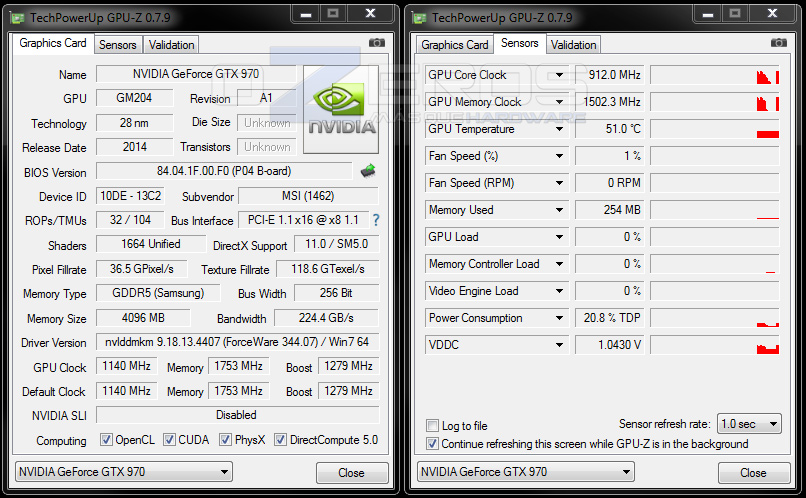Minimize the left GPU-Z window
The height and width of the screenshot is (498, 806).
pyautogui.click(x=306, y=14)
